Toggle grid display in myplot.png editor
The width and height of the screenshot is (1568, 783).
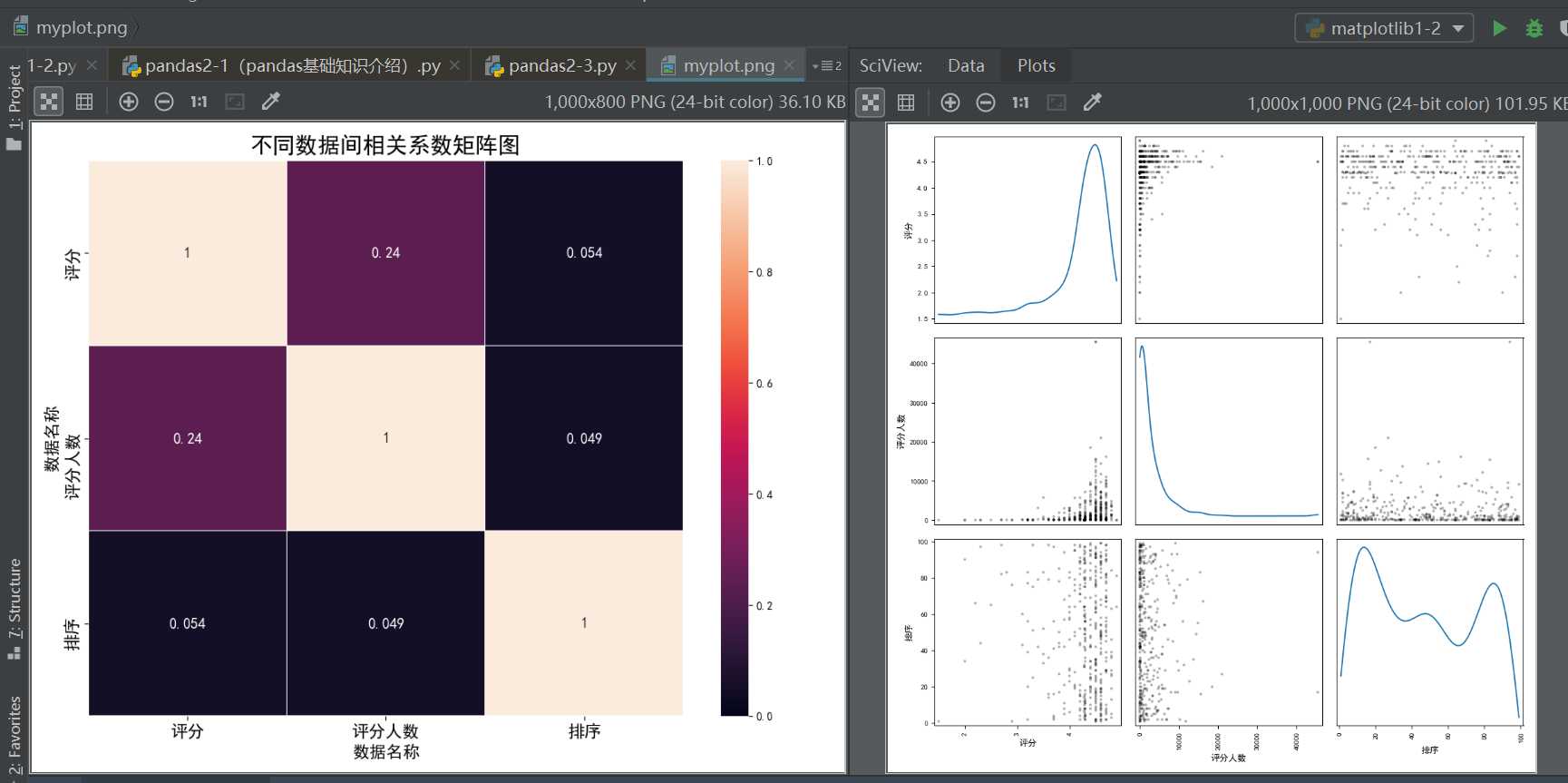84,102
